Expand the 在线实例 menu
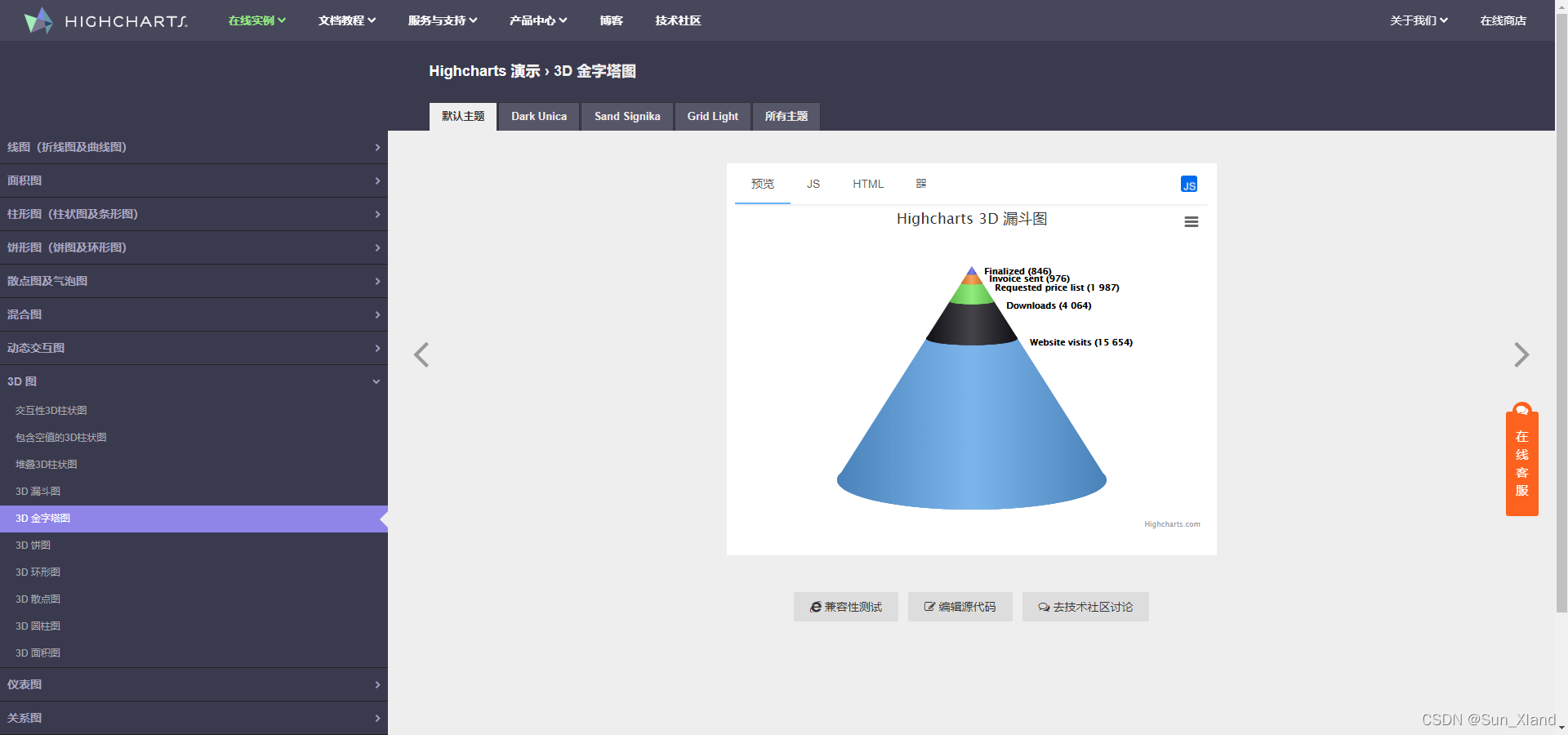1568x735 pixels. tap(256, 20)
